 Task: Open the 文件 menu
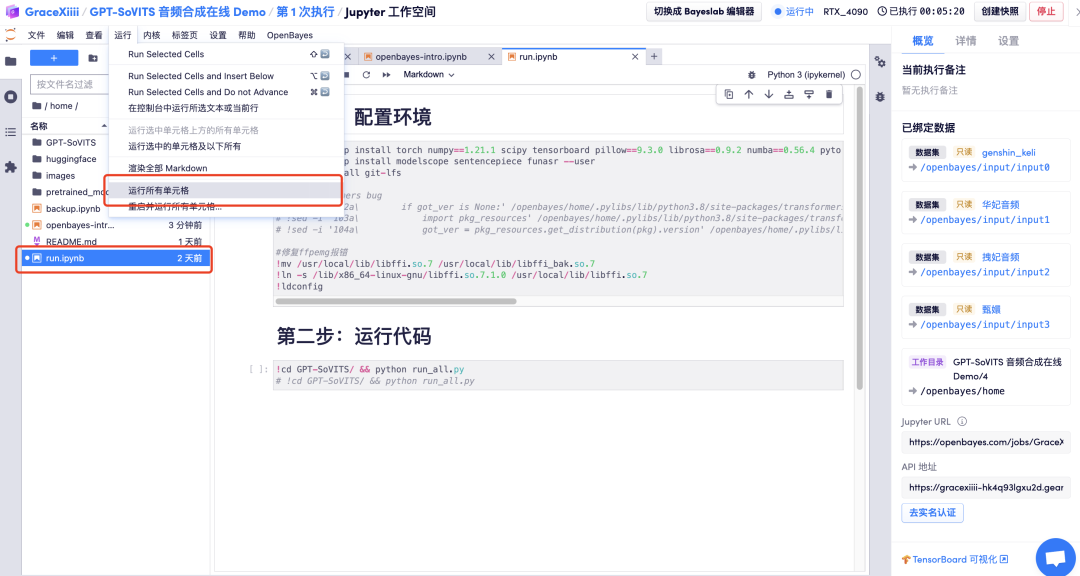(37, 35)
